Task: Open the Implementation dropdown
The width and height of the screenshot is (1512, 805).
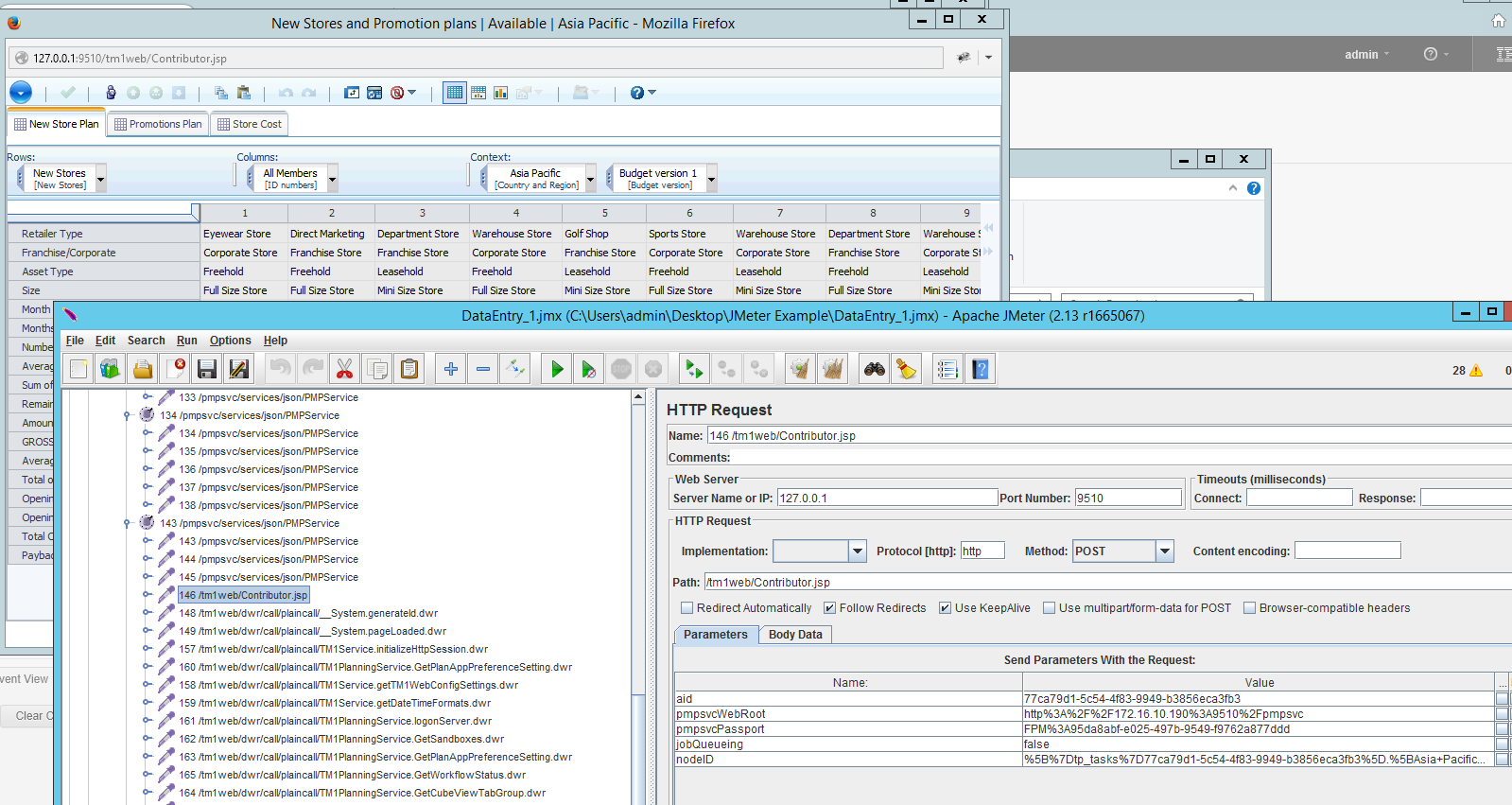Action: tap(858, 551)
